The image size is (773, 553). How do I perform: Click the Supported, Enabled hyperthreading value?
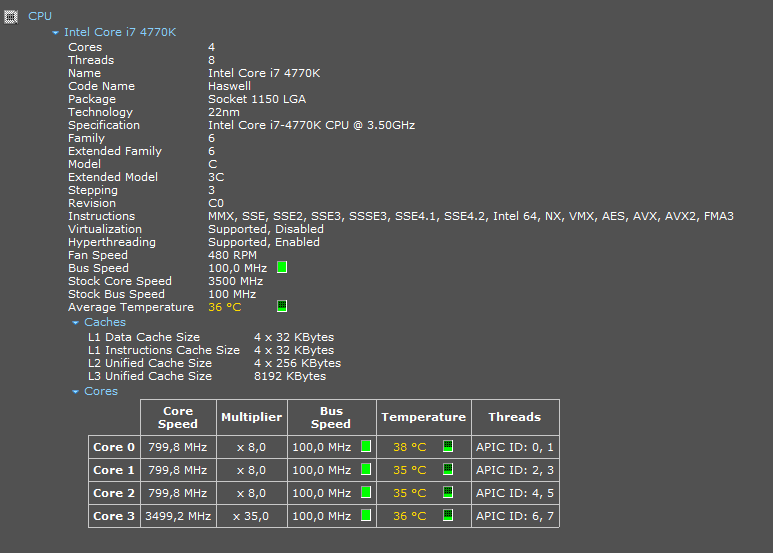264,242
